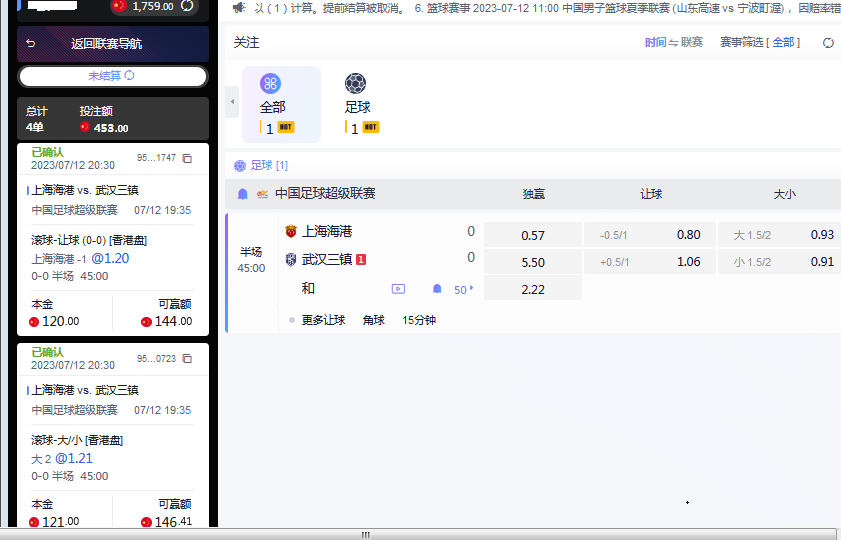Bet draw at odds 2.22
This screenshot has height=540, width=841.
533,289
